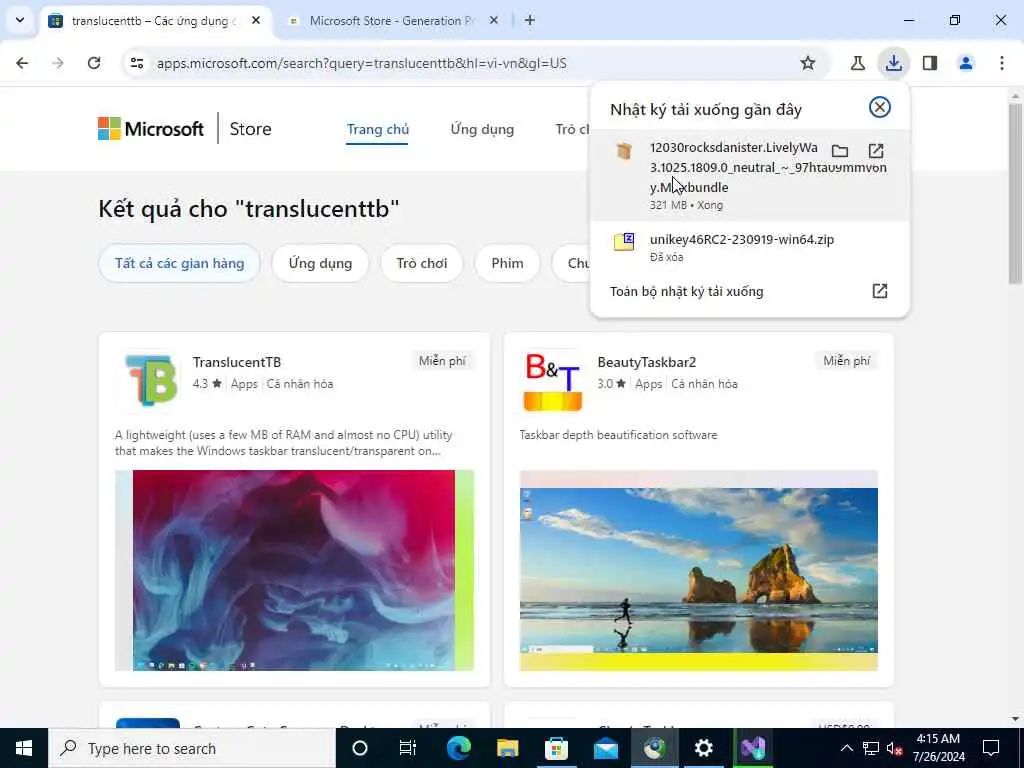
Task: Switch to the translucenttb tab
Action: 157,21
